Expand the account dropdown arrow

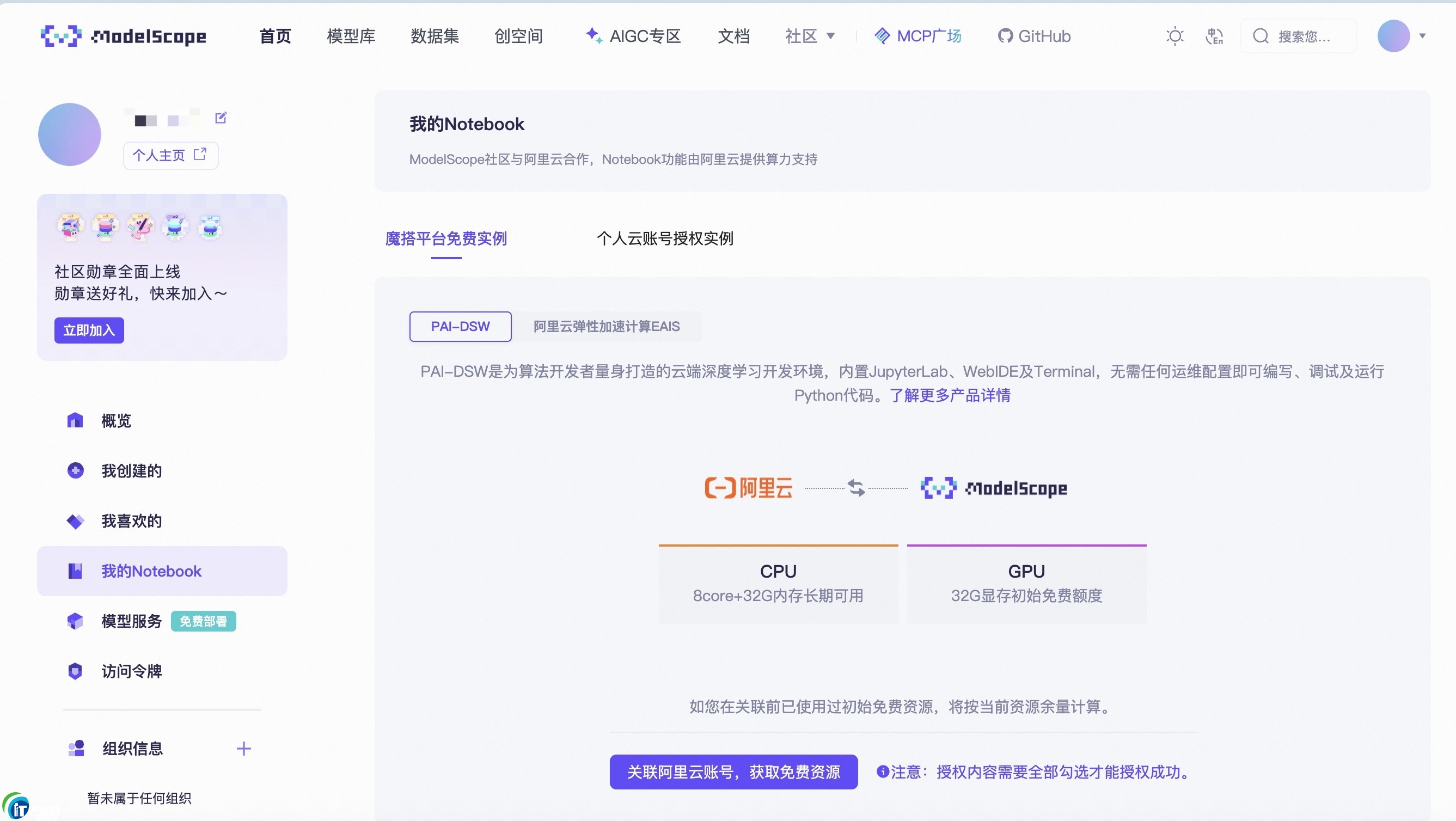pos(1422,36)
